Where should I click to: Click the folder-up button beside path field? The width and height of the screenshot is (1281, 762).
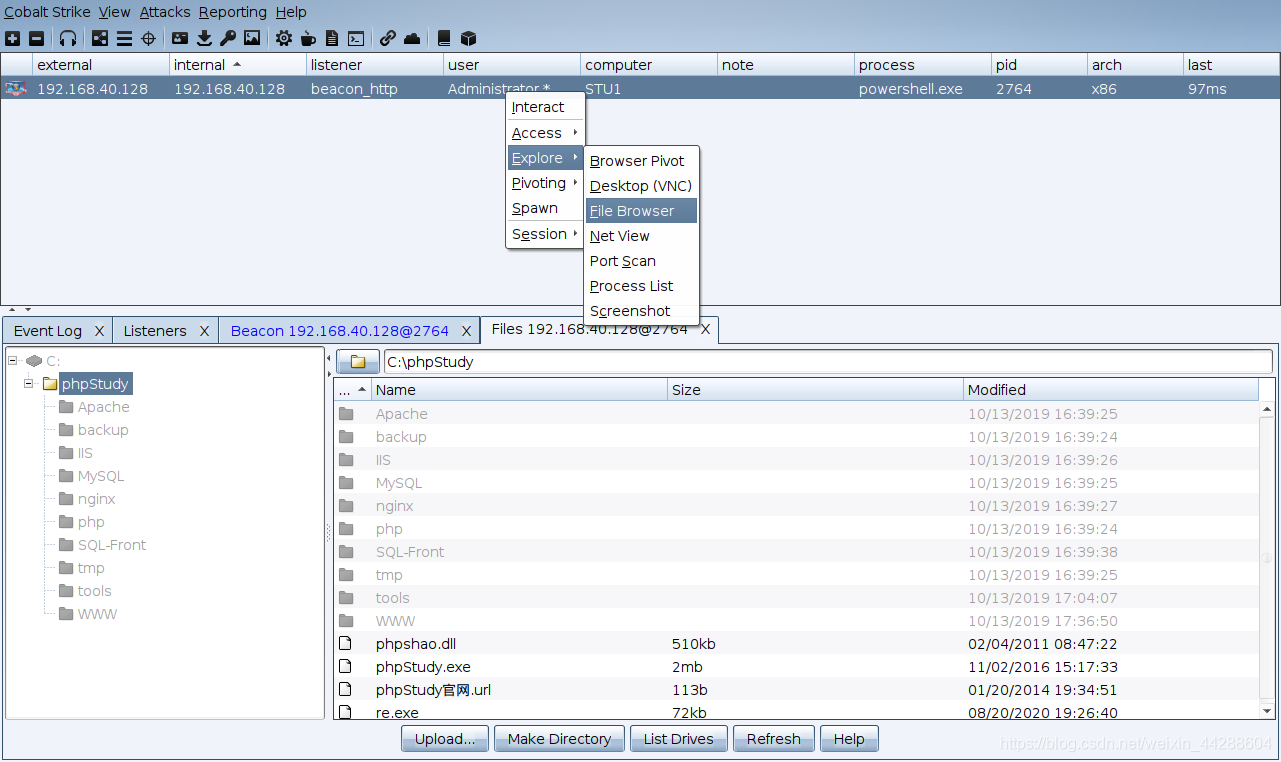(x=358, y=362)
